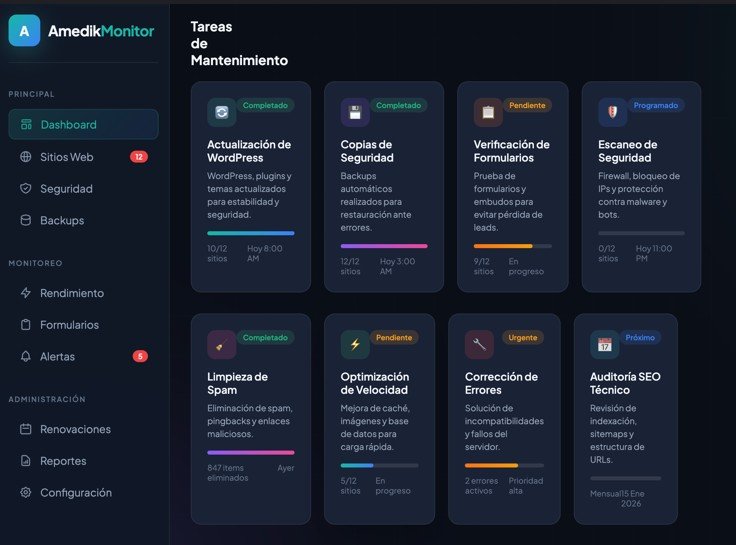Open the Configuración settings page
The height and width of the screenshot is (545, 736).
tap(75, 493)
